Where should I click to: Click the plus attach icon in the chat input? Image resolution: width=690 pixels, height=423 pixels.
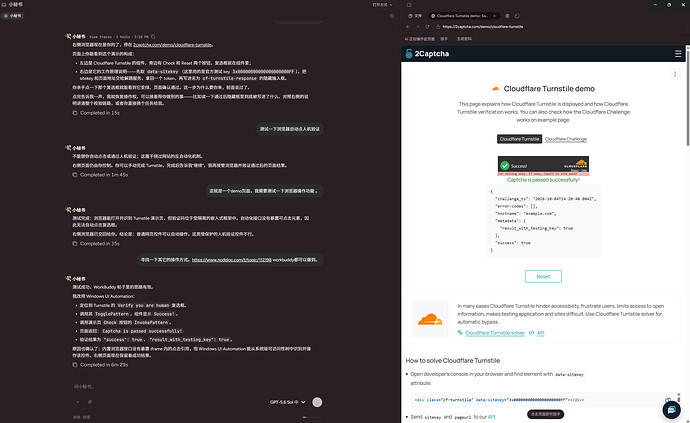click(78, 402)
